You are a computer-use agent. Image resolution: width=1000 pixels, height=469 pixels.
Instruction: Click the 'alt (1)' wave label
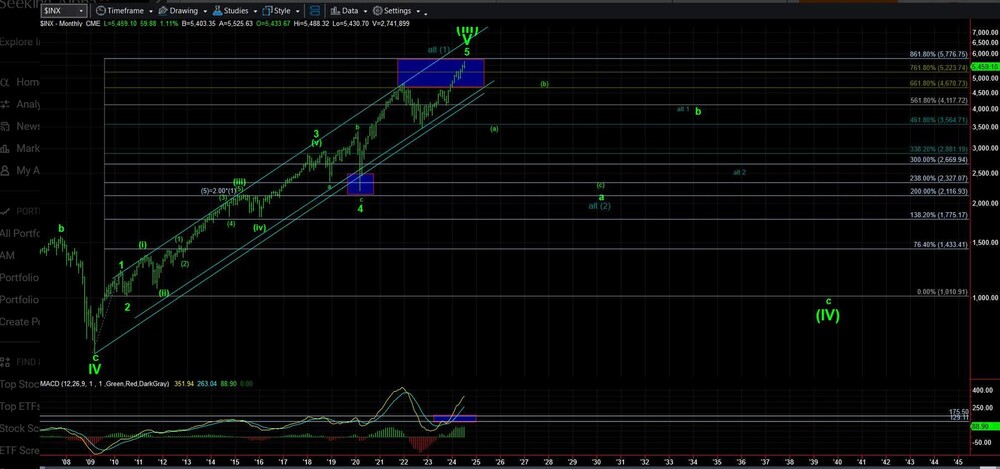pos(439,50)
